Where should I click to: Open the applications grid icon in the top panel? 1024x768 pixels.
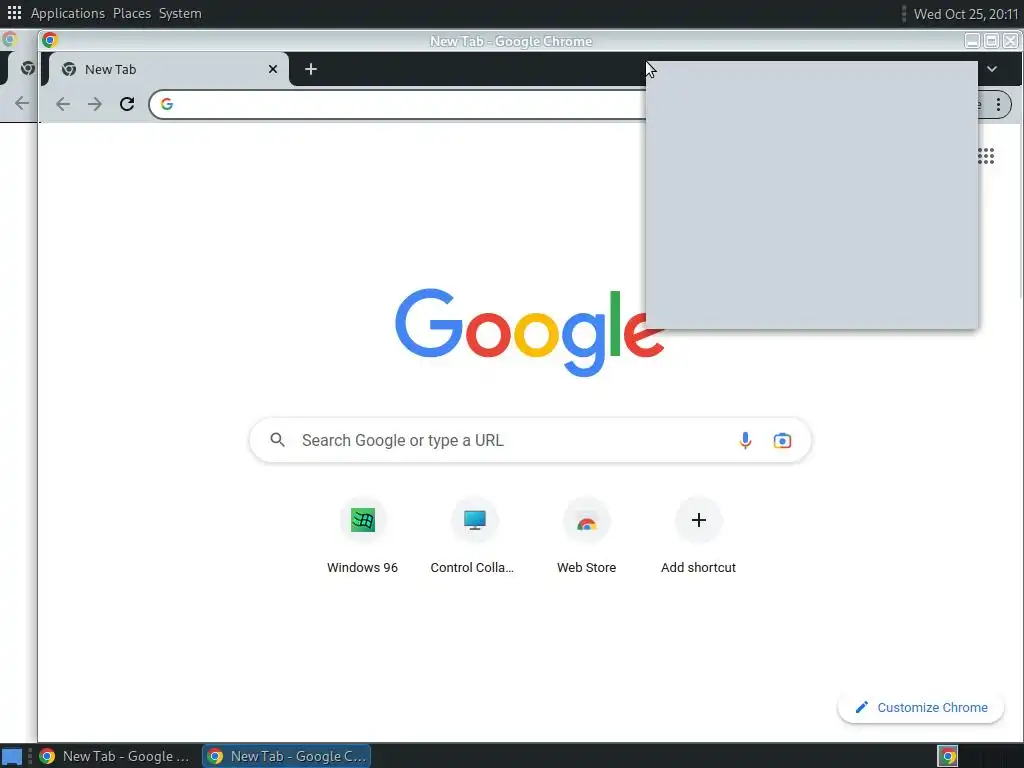coord(14,13)
